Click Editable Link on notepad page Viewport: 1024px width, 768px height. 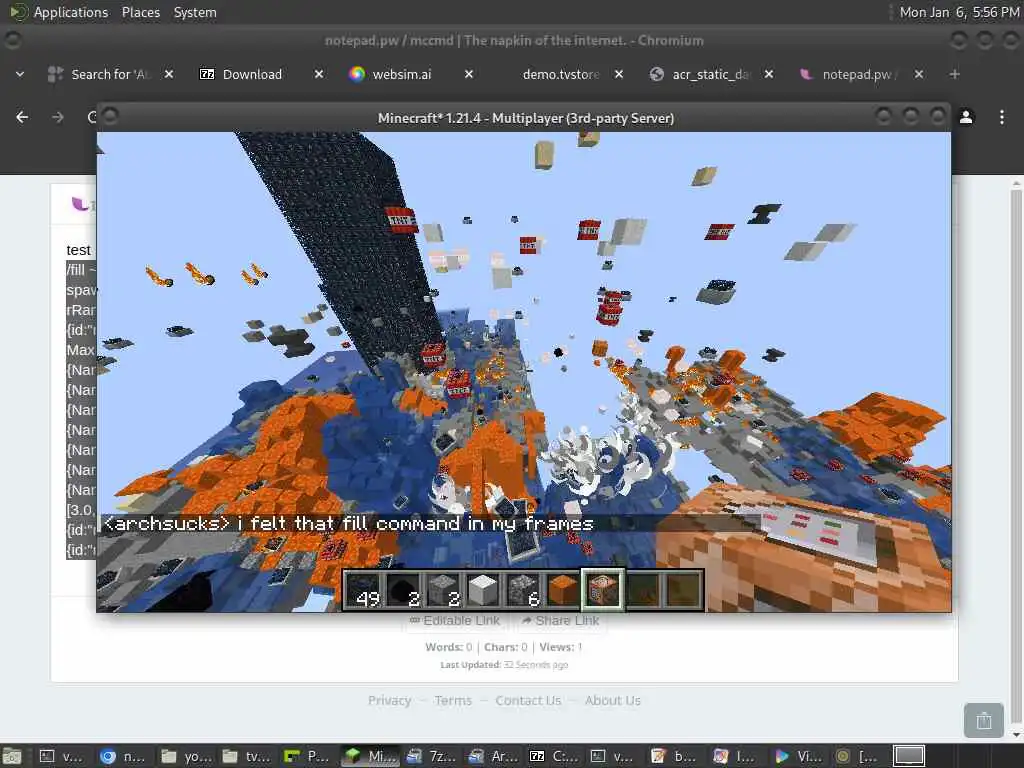pos(455,620)
